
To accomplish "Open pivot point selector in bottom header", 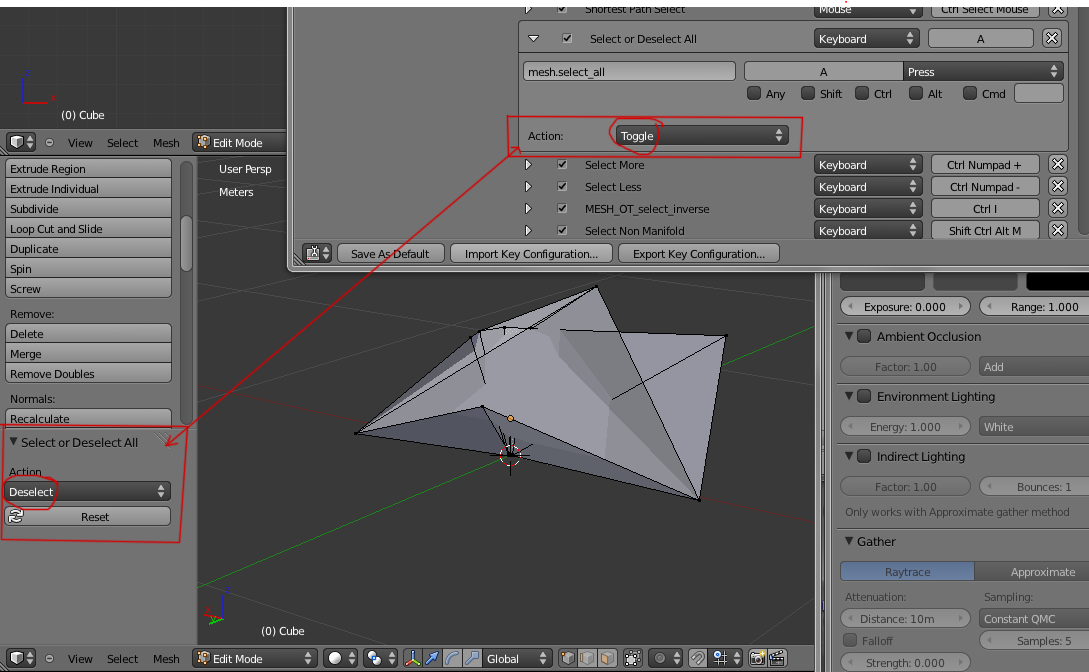I will click(381, 658).
